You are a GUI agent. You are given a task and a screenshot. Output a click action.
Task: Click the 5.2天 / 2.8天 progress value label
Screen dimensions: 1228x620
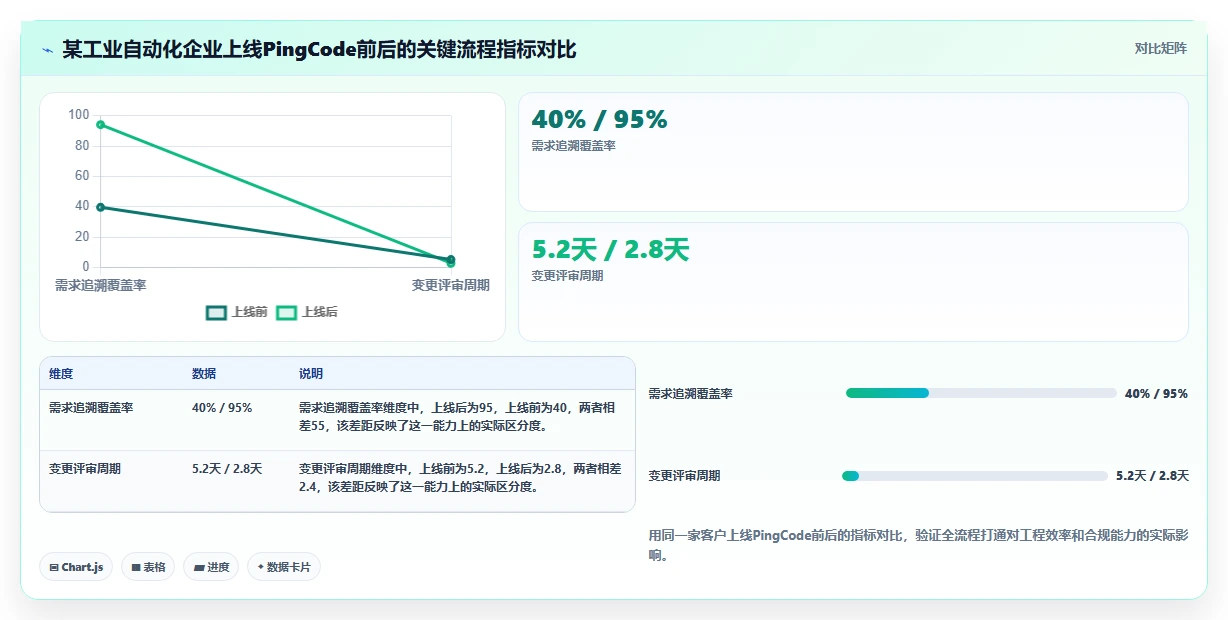[1152, 476]
